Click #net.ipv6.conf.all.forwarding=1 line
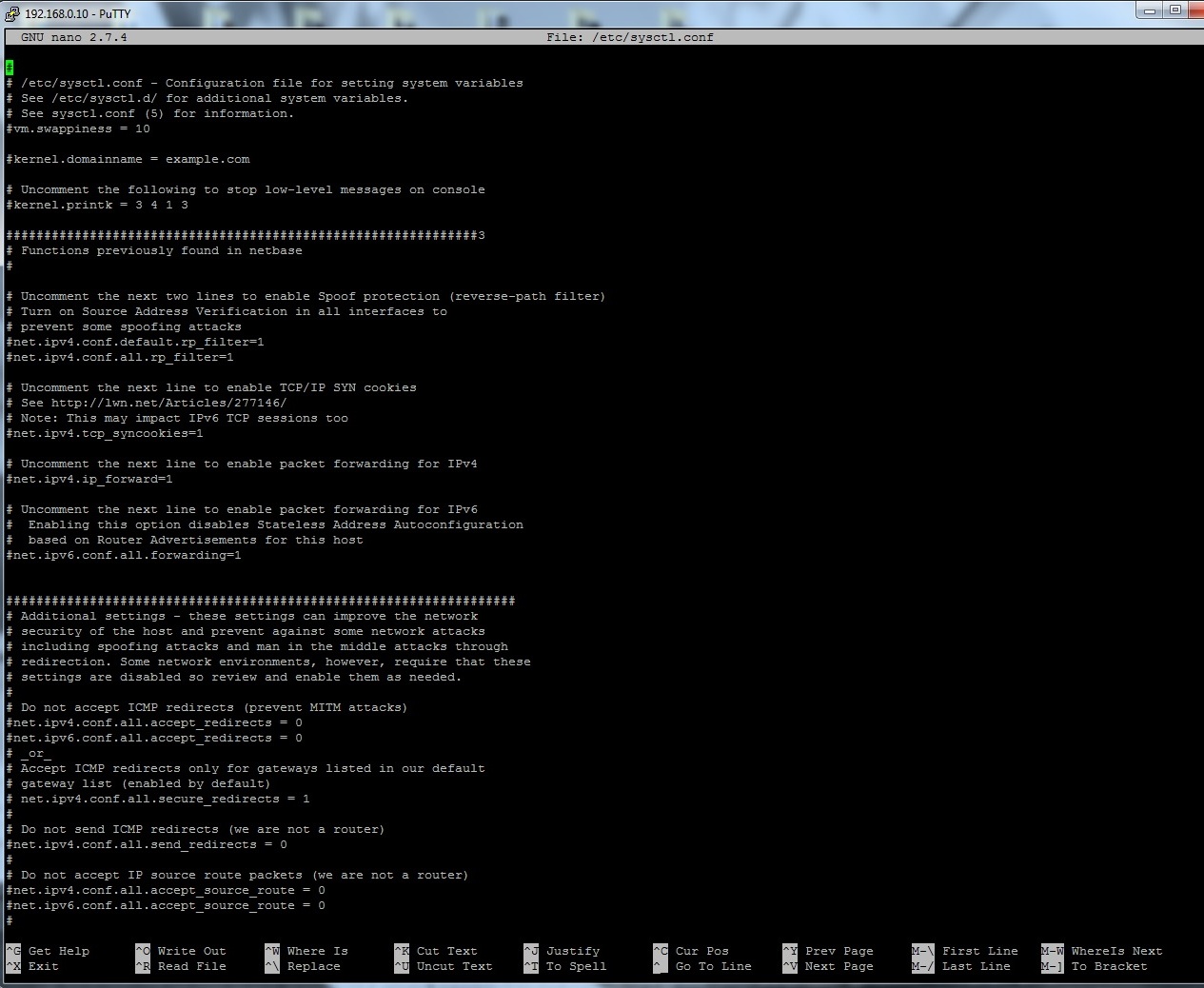This screenshot has height=988, width=1204. coord(124,555)
